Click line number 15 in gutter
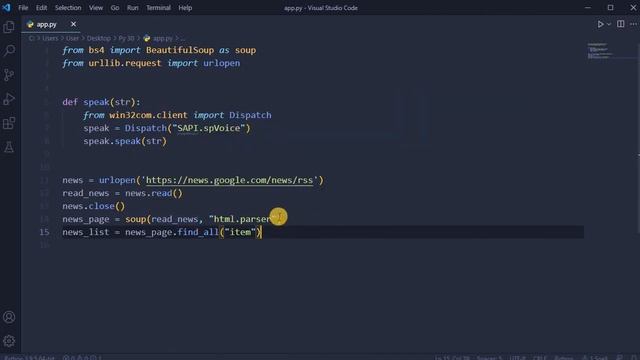This screenshot has width=640, height=360. pyautogui.click(x=44, y=232)
